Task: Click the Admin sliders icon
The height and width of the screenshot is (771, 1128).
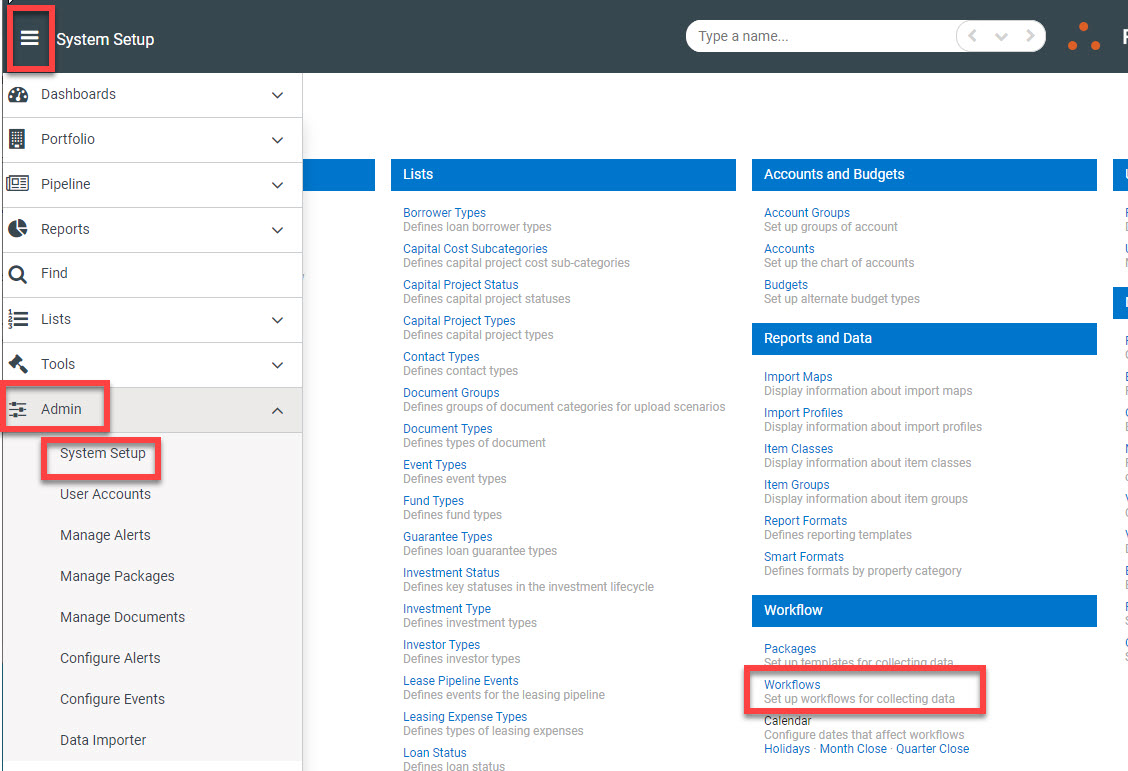Action: pyautogui.click(x=18, y=408)
